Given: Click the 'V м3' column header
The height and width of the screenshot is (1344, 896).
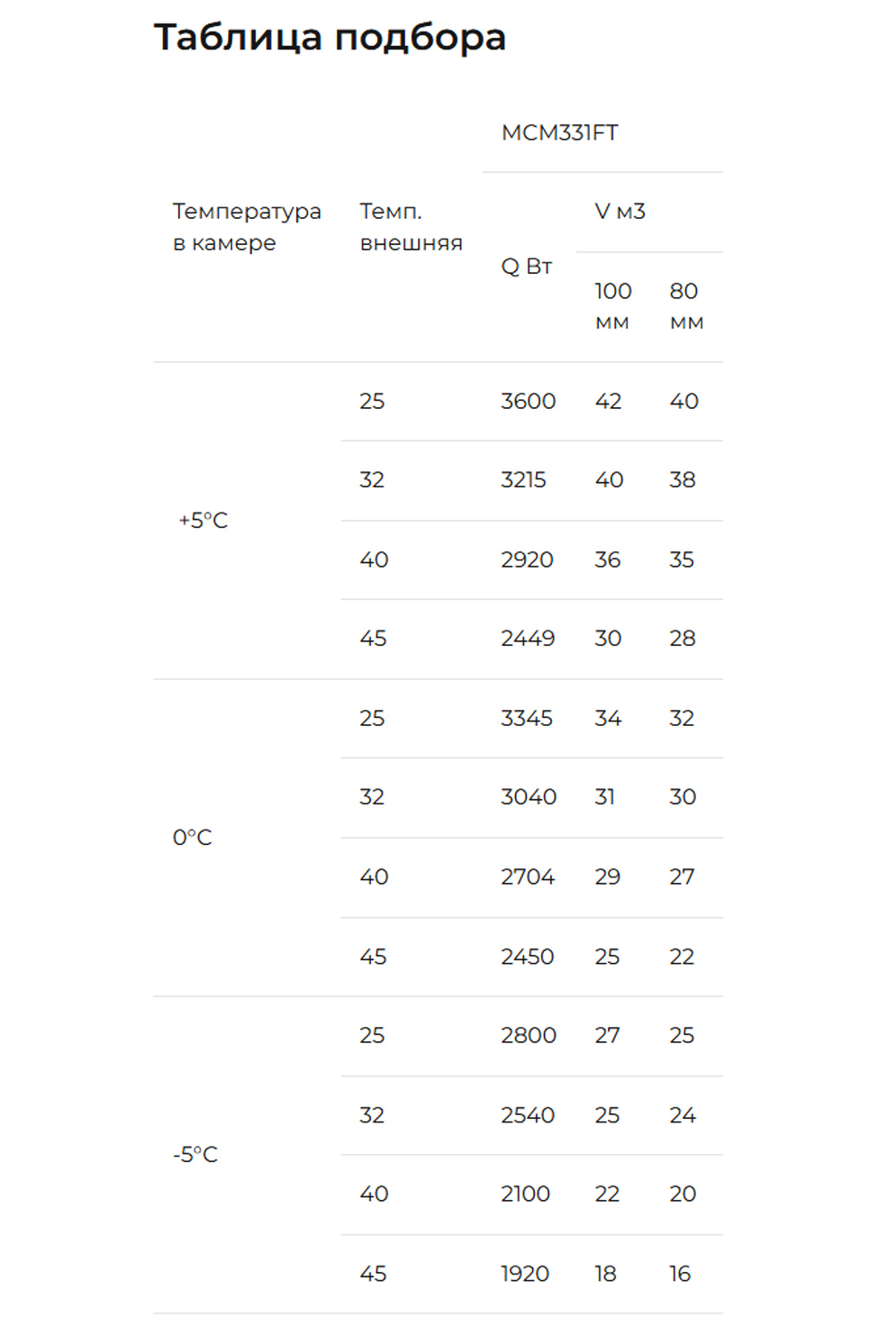Looking at the screenshot, I should [x=620, y=212].
